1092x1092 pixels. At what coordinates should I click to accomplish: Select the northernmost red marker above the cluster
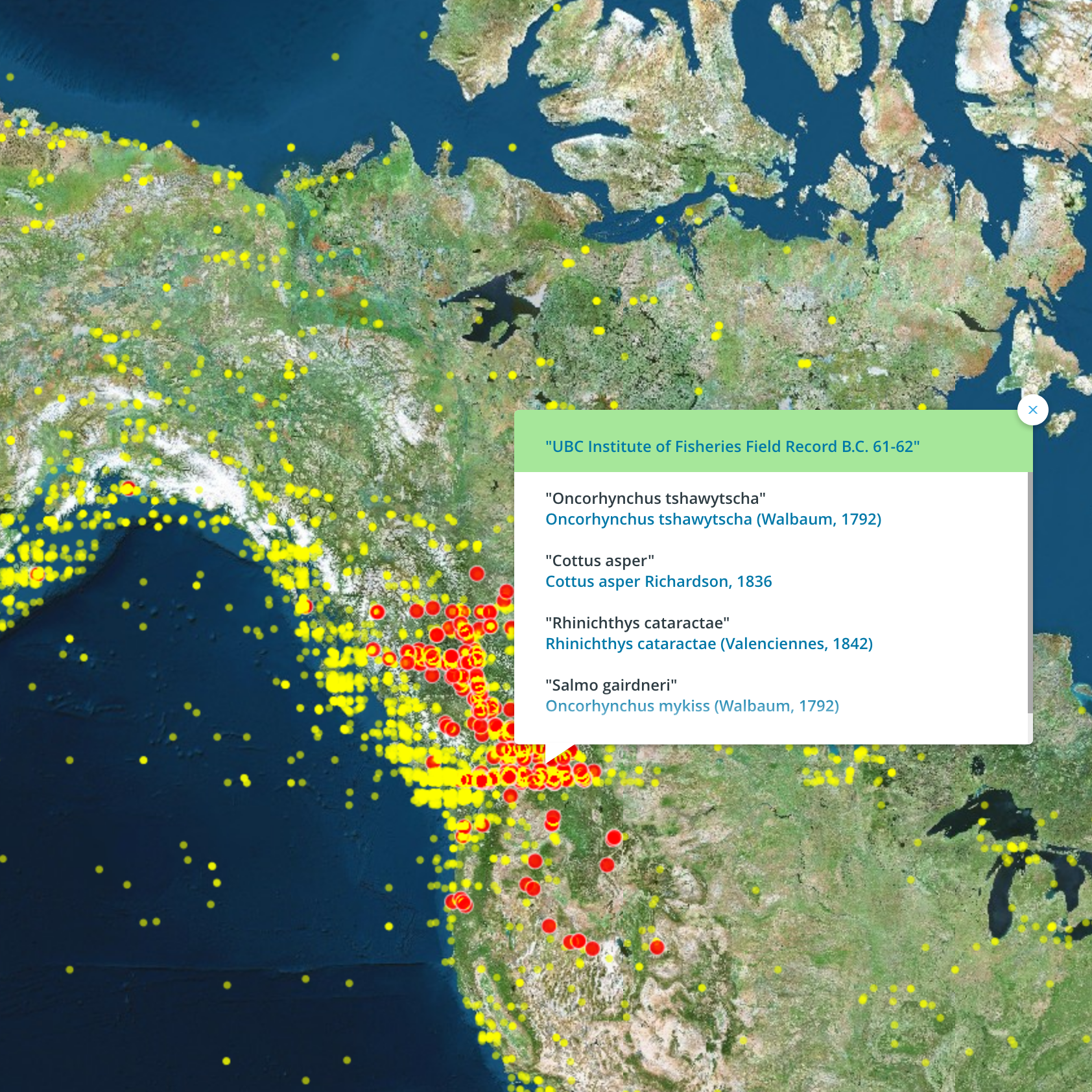coord(477,573)
